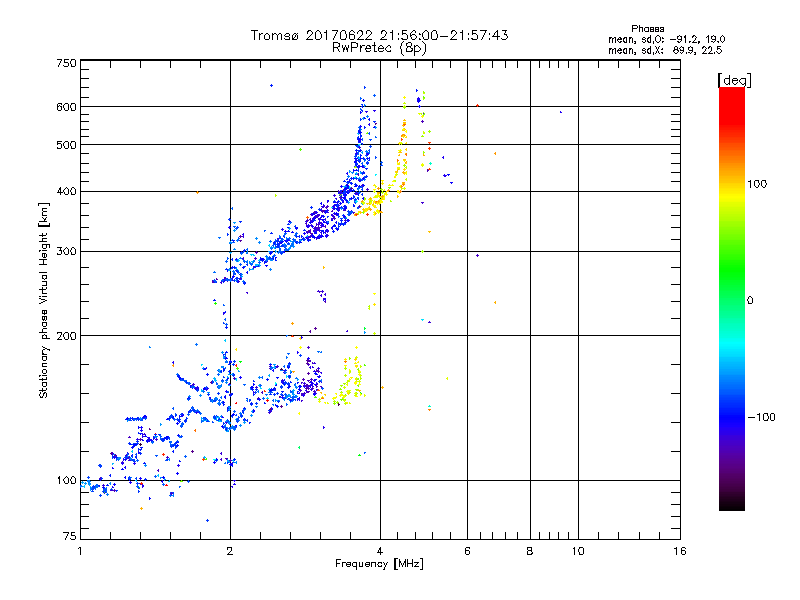Viewport: 800px width, 600px height.
Task: Click the colorbar tick label "-100"
Action: [x=761, y=417]
